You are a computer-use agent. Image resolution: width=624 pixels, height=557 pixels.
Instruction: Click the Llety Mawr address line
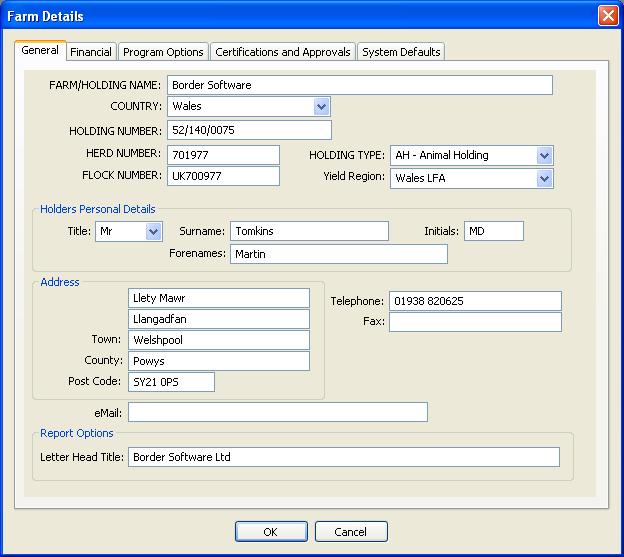coord(219,298)
